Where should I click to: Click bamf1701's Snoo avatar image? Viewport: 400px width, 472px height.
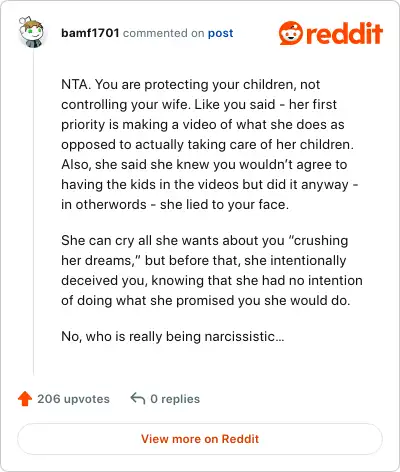tap(31, 32)
